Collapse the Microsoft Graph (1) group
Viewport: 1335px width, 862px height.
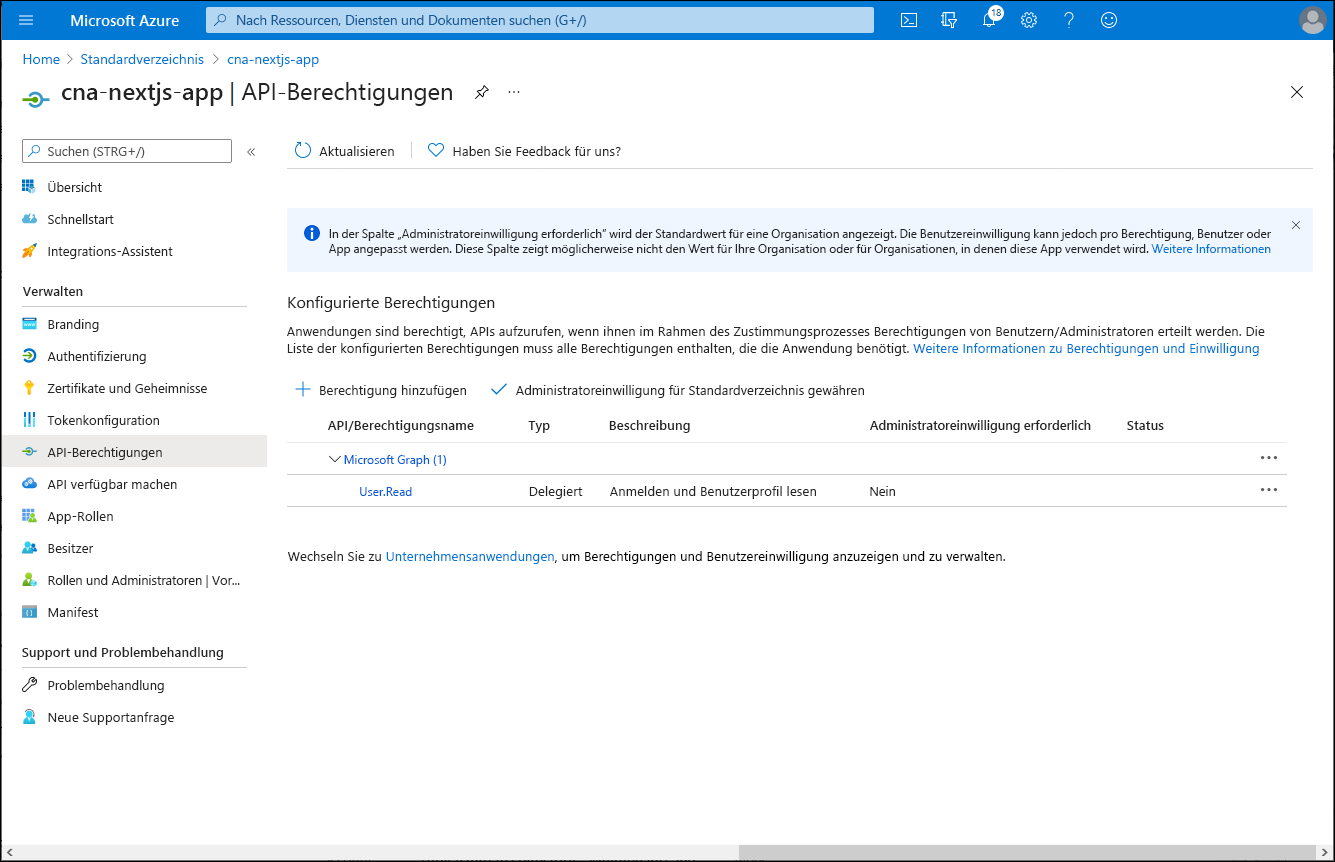coord(335,460)
